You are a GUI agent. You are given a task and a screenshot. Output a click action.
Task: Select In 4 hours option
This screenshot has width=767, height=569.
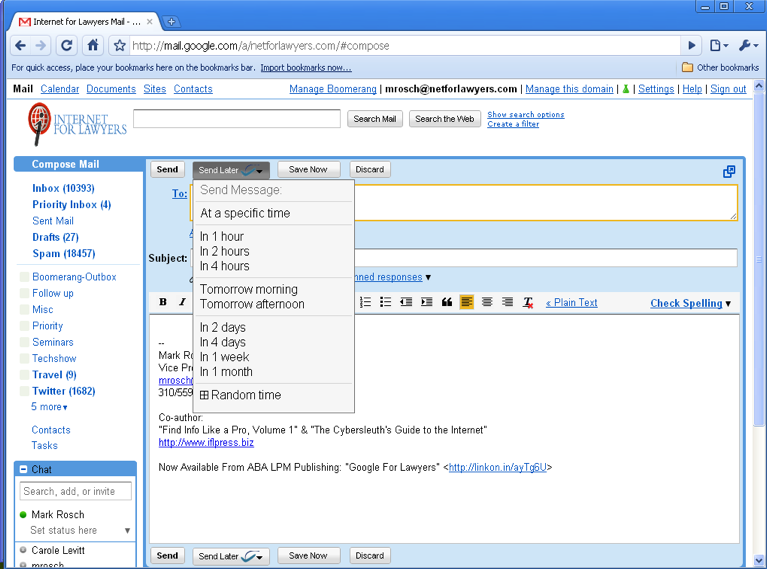click(225, 266)
